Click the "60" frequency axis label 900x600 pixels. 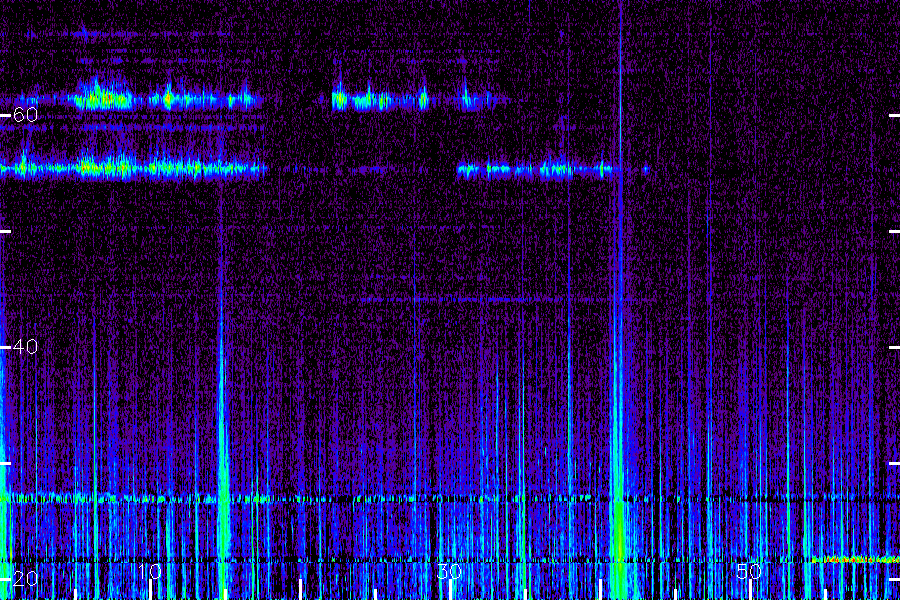point(25,115)
